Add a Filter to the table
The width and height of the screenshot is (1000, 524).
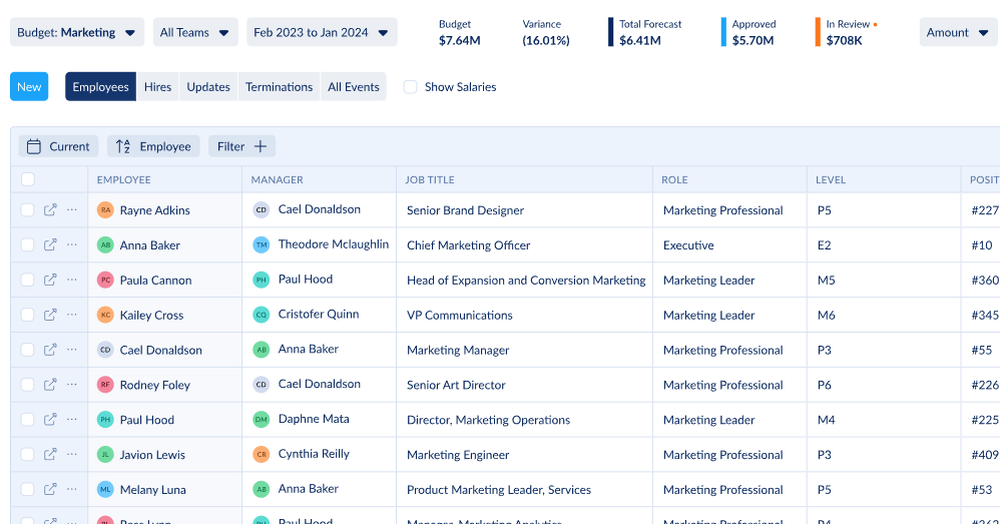pos(242,146)
